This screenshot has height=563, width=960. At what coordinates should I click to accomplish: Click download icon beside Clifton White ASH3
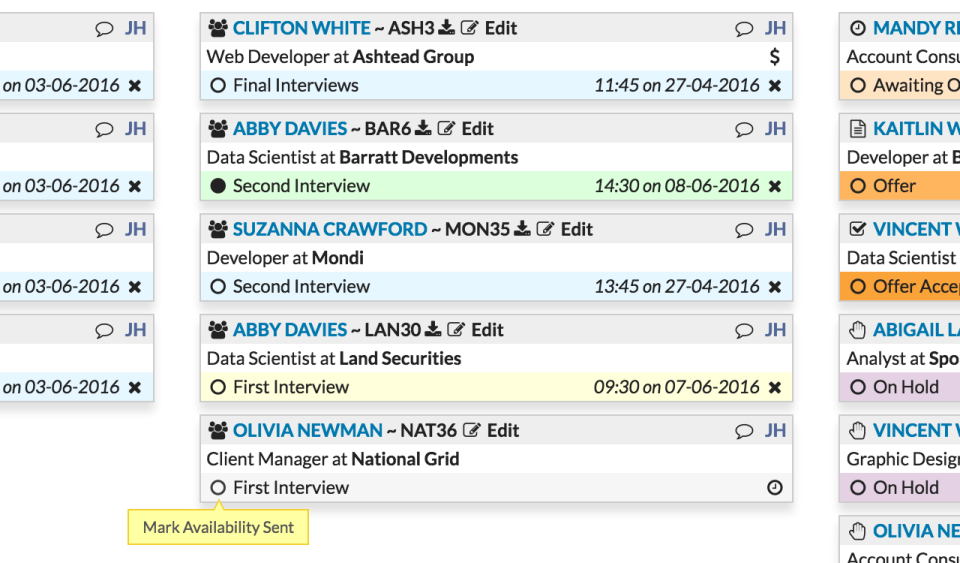pos(447,28)
